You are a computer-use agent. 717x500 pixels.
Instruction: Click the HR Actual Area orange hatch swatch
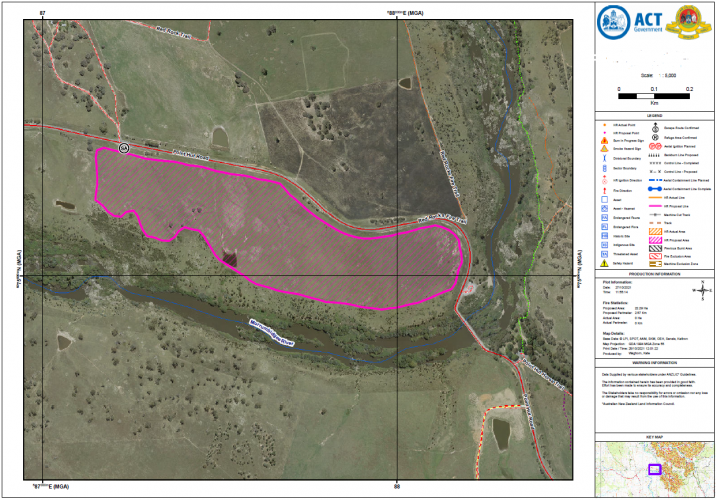[655, 231]
